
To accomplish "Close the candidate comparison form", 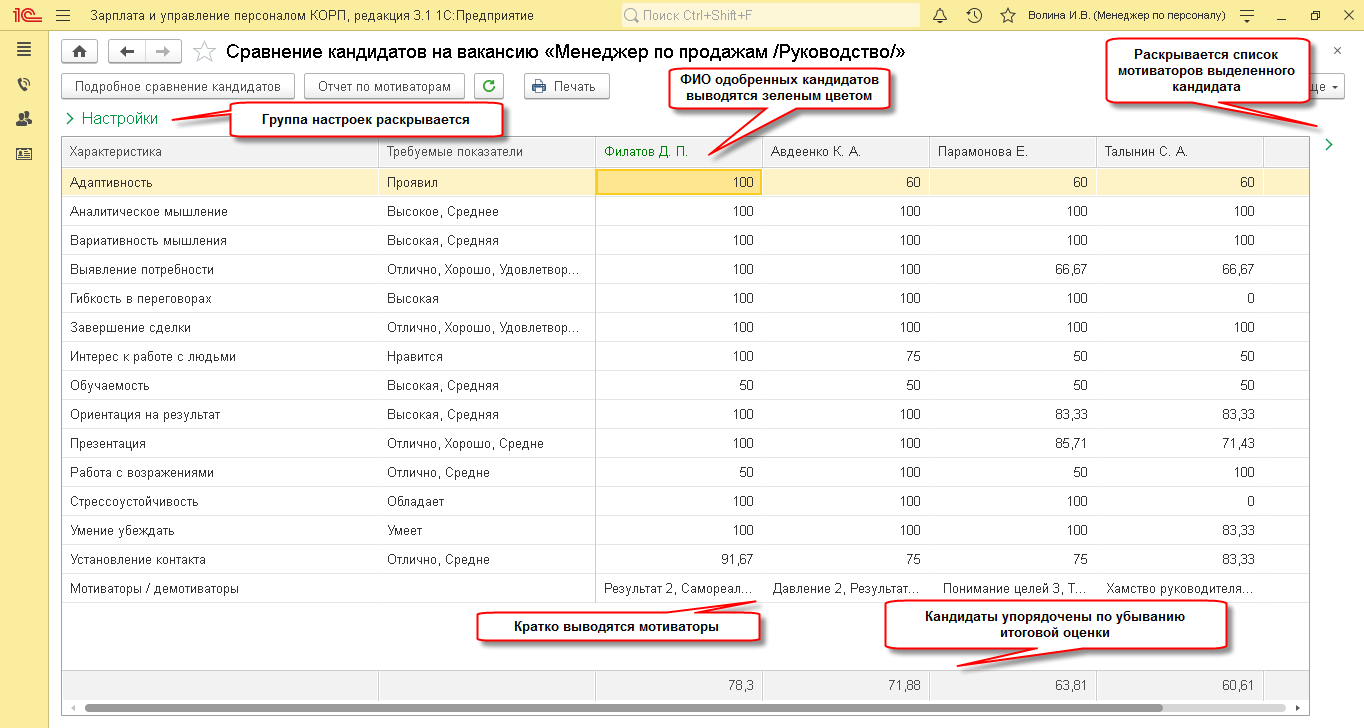I will (x=1337, y=50).
